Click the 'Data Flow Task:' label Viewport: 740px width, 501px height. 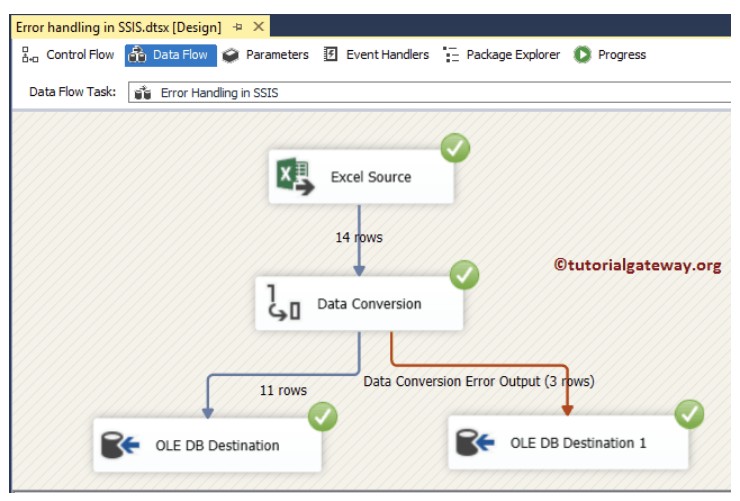point(73,92)
